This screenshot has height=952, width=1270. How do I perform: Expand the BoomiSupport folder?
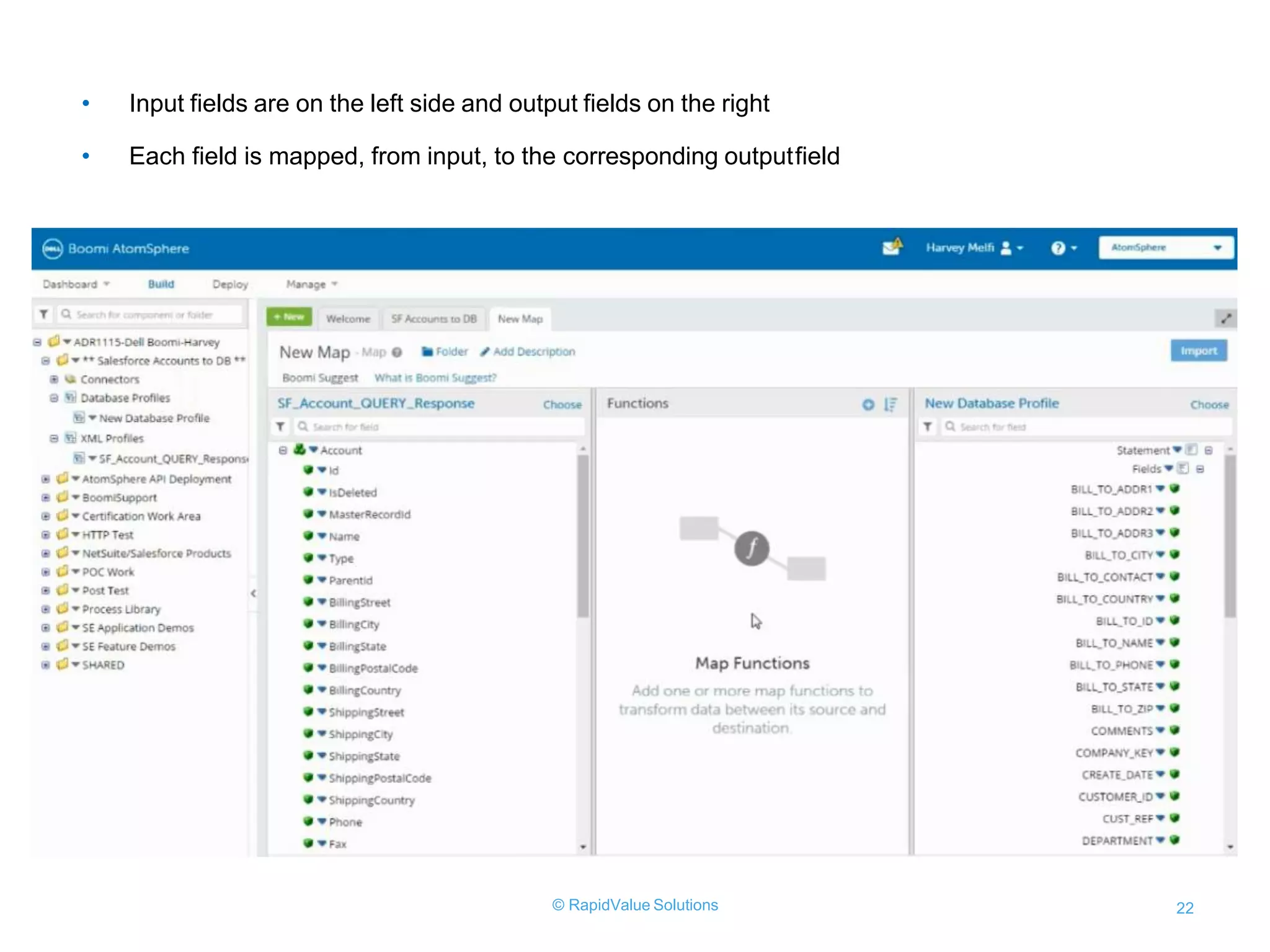click(45, 498)
